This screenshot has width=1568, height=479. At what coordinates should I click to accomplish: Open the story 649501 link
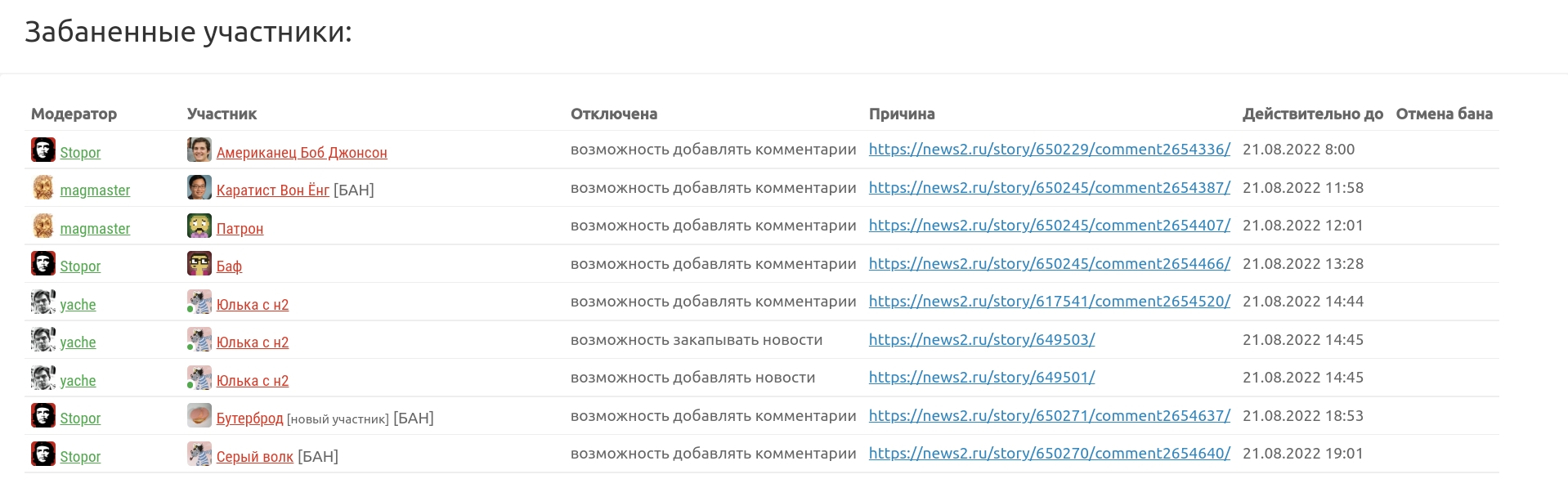982,378
